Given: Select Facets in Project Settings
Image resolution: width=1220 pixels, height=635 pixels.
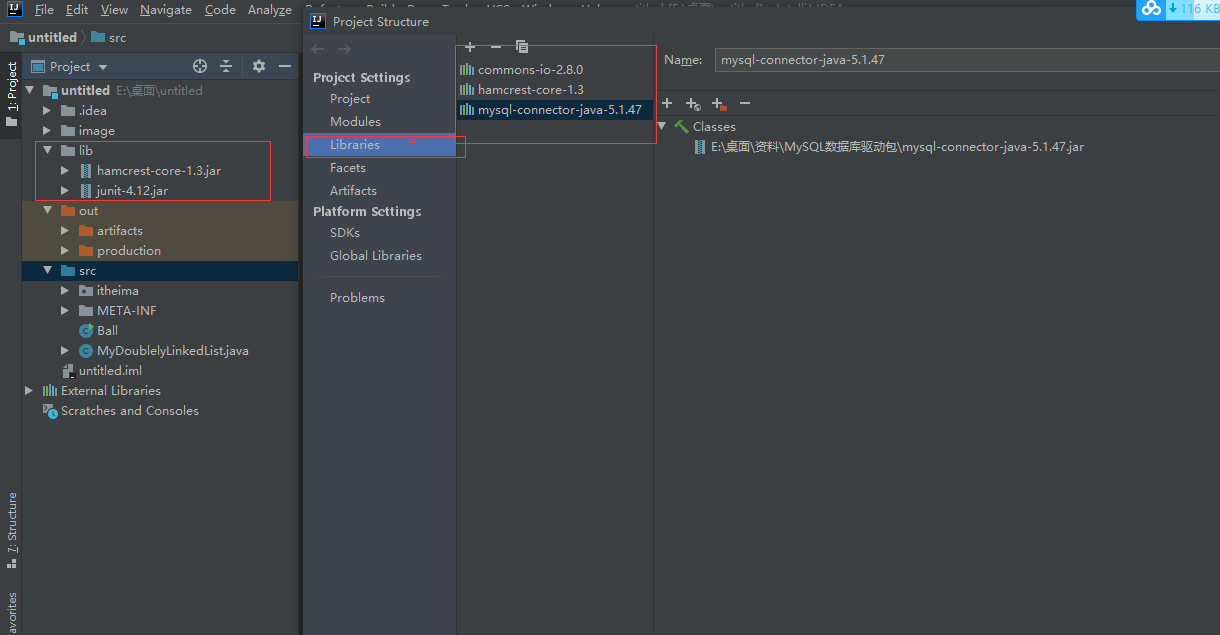Looking at the screenshot, I should [x=348, y=168].
